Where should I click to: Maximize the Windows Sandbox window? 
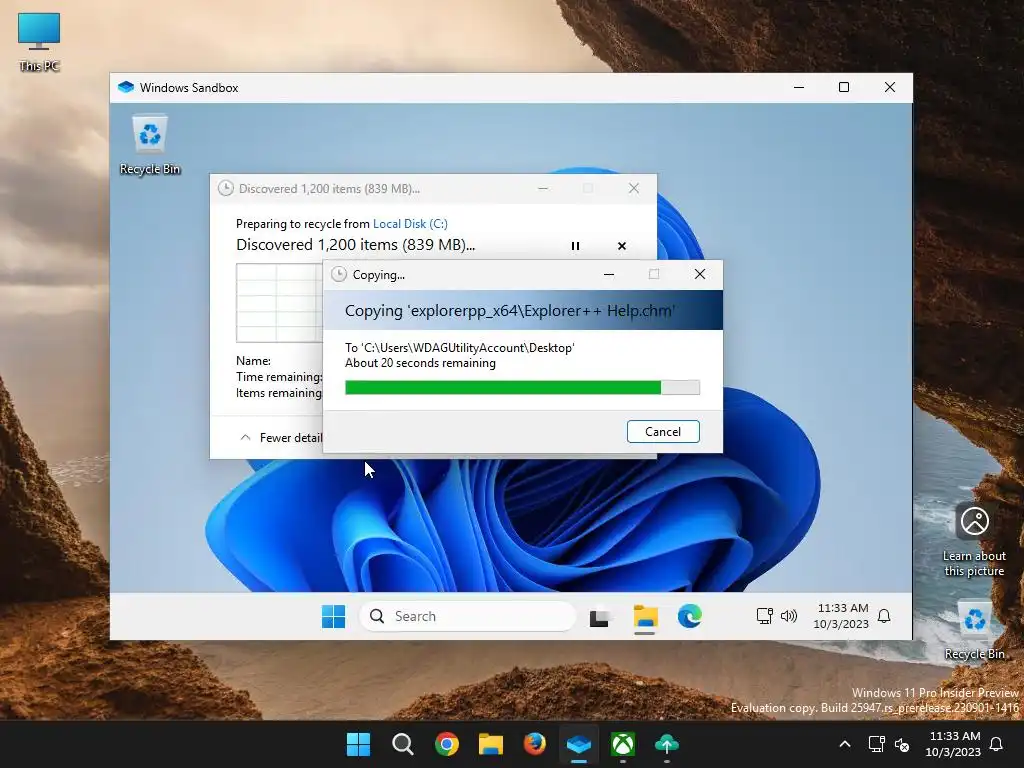click(x=844, y=88)
